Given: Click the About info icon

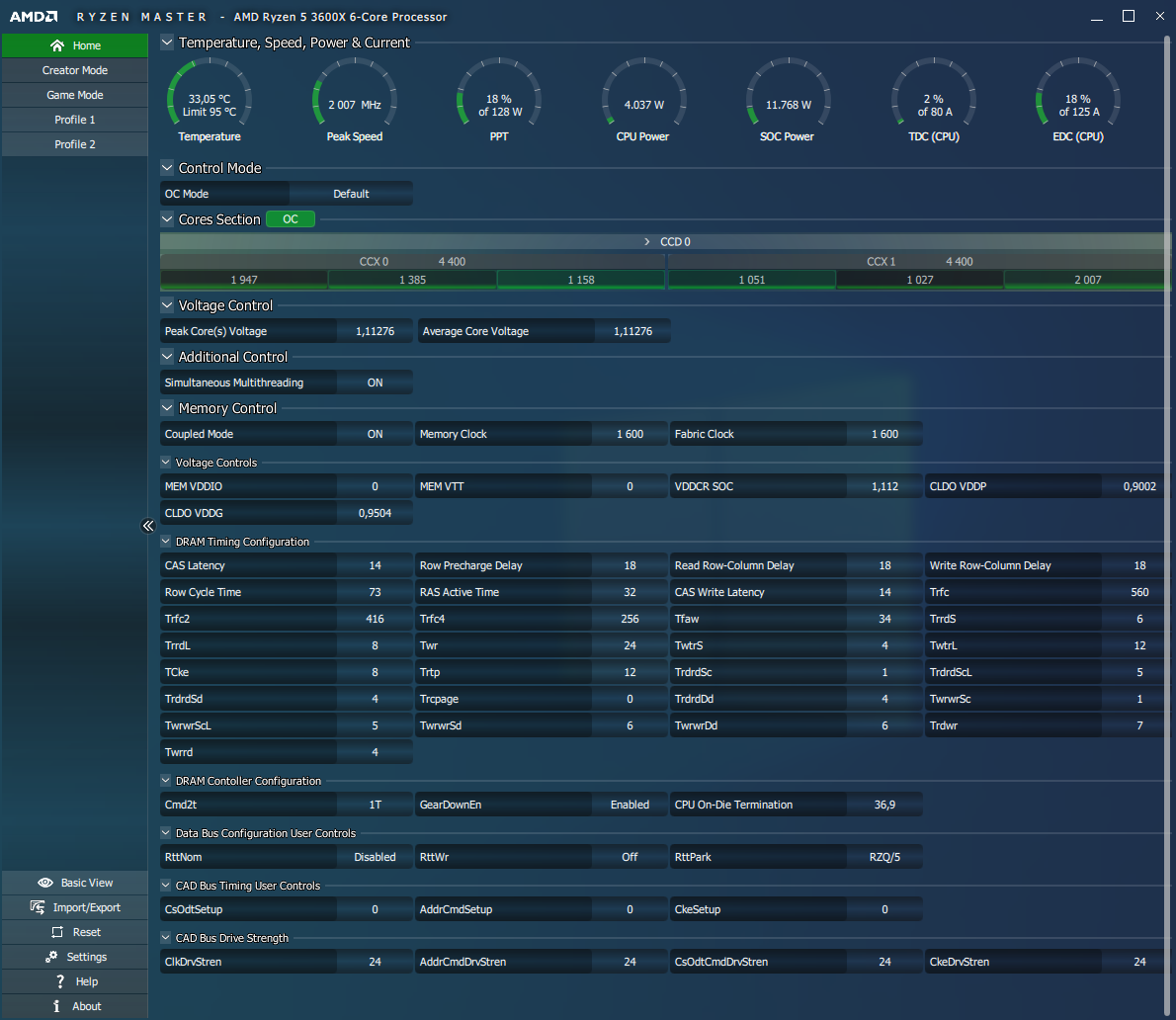Looking at the screenshot, I should [56, 1006].
